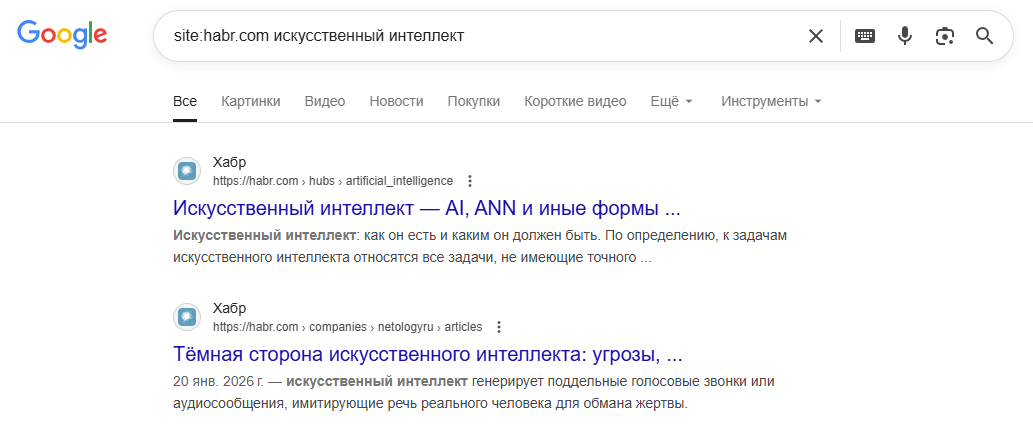1033x425 pixels.
Task: Open result 'Тёмная сторона искусственного интеллекта: угрозы'
Action: (x=428, y=354)
